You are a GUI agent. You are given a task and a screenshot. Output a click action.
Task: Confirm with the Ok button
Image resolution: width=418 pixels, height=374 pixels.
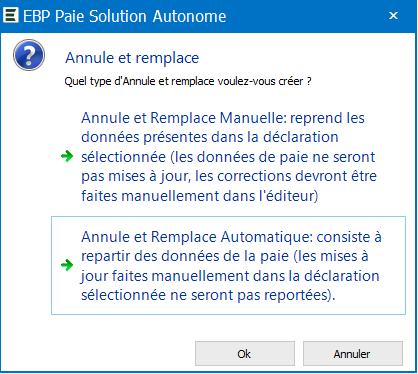click(245, 354)
